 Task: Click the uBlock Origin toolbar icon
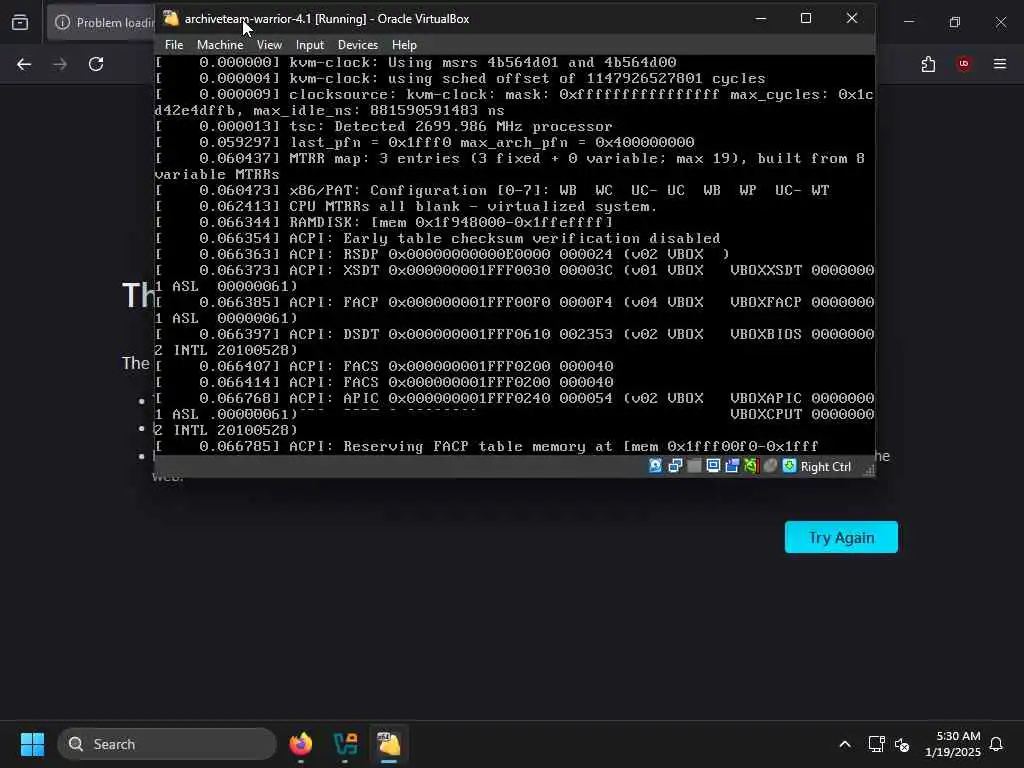pyautogui.click(x=963, y=64)
